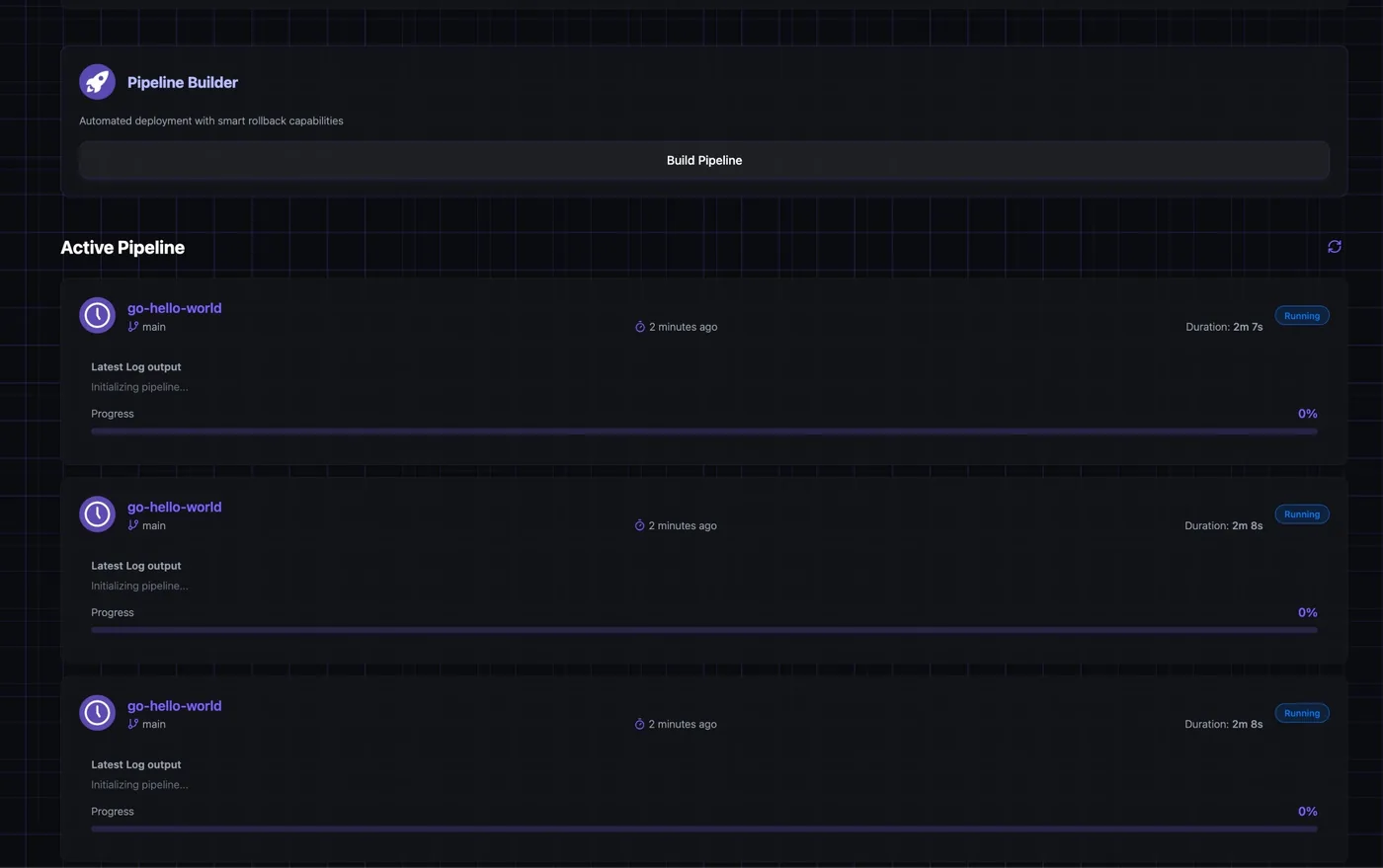The width and height of the screenshot is (1383, 868).
Task: Click the stopwatch icon in the 2m 7s pipeline
Action: tap(640, 327)
